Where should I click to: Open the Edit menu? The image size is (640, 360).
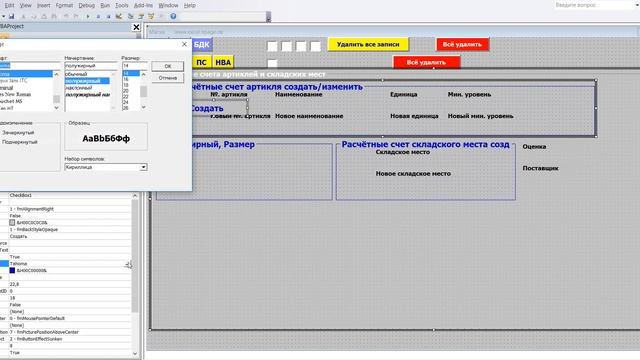pos(9,5)
